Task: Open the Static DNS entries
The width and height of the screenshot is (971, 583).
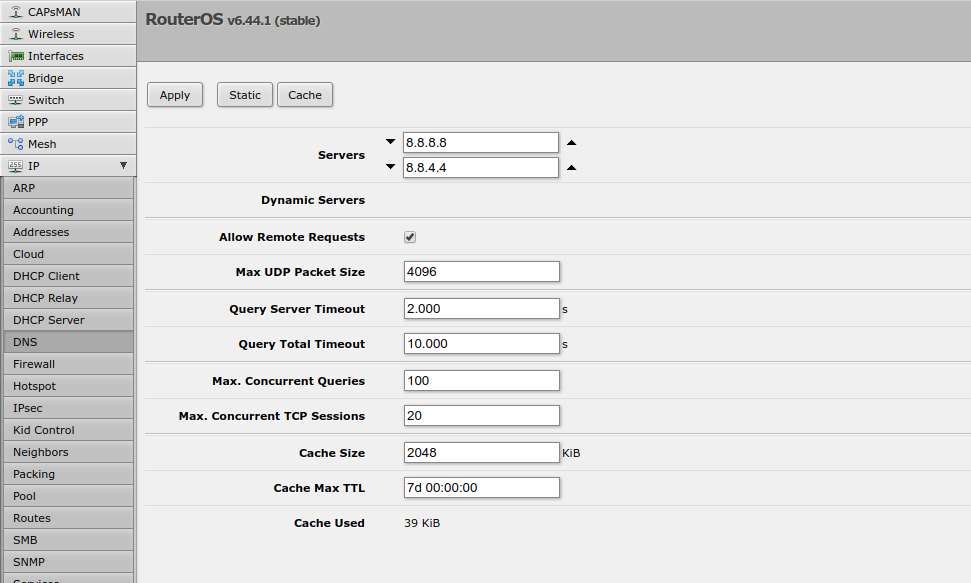Action: coord(245,95)
